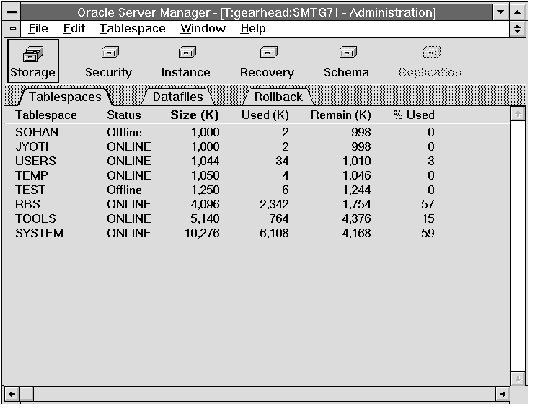This screenshot has height=409, width=536.
Task: Click the Status column header
Action: click(124, 115)
